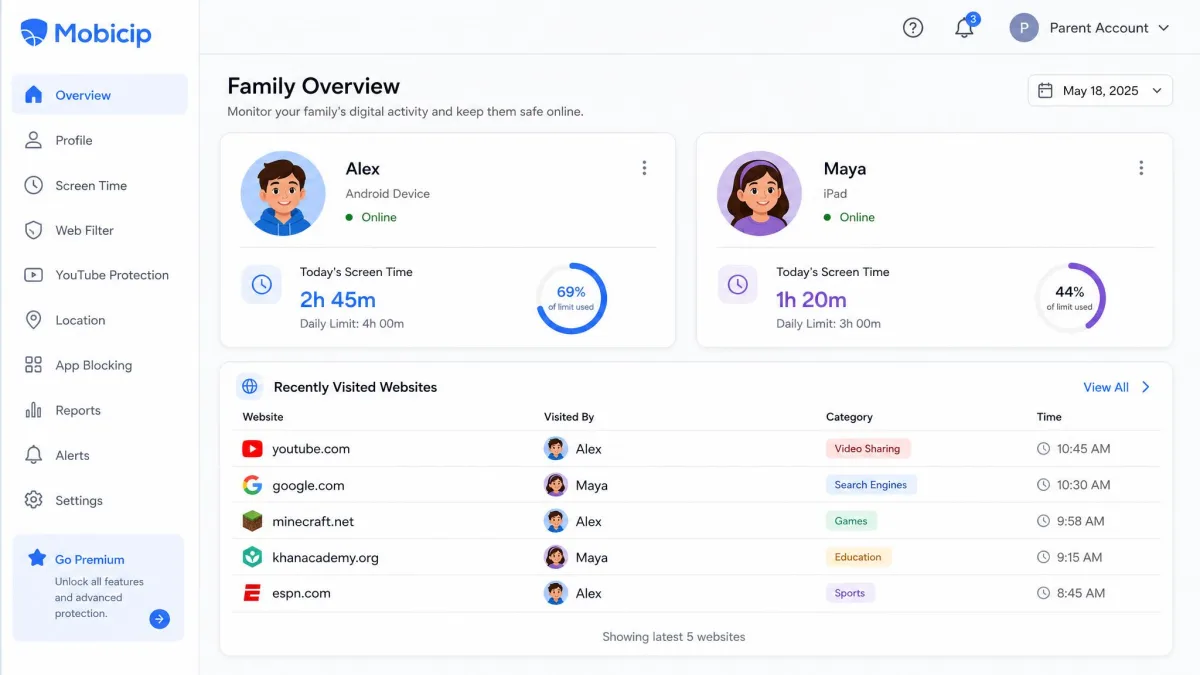Image resolution: width=1200 pixels, height=675 pixels.
Task: Click Alex's 2h 45m screen time value
Action: coord(338,299)
